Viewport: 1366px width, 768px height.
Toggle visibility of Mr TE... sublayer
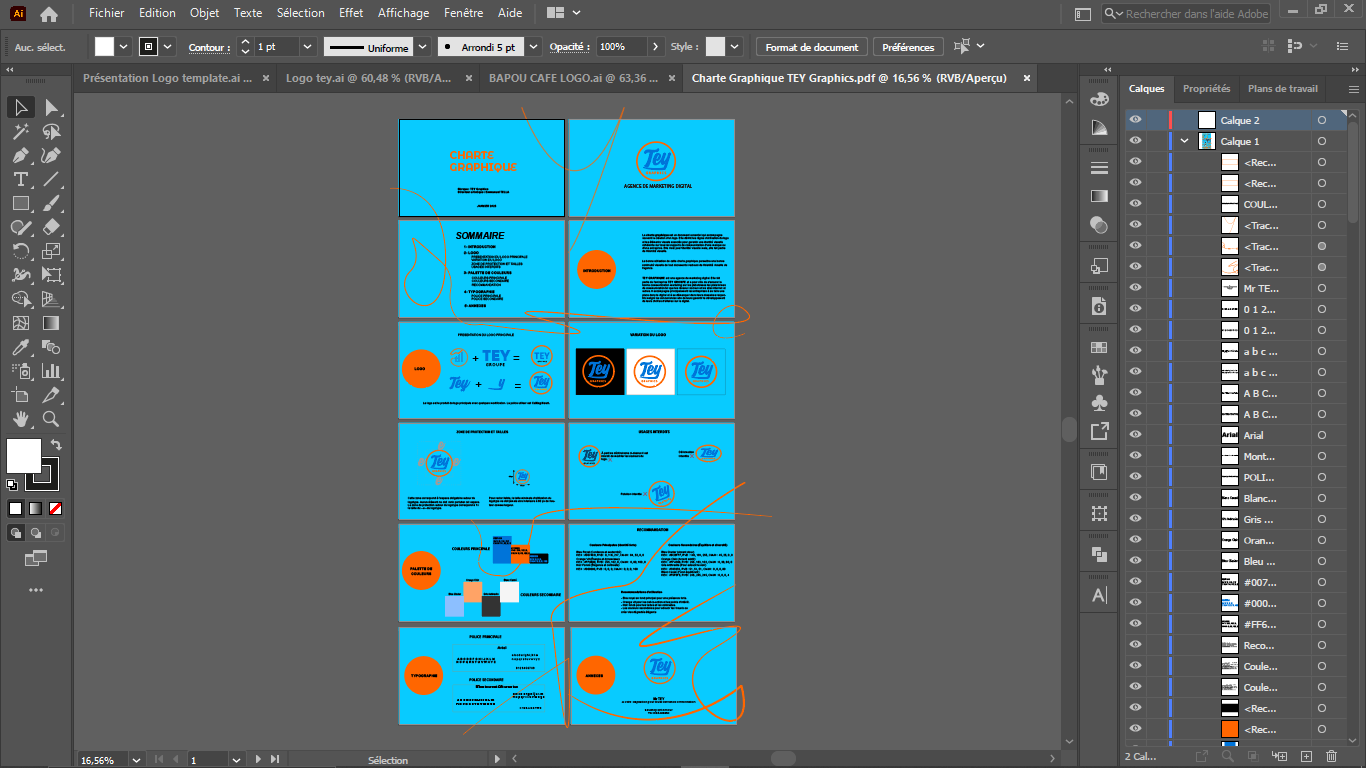(x=1135, y=288)
